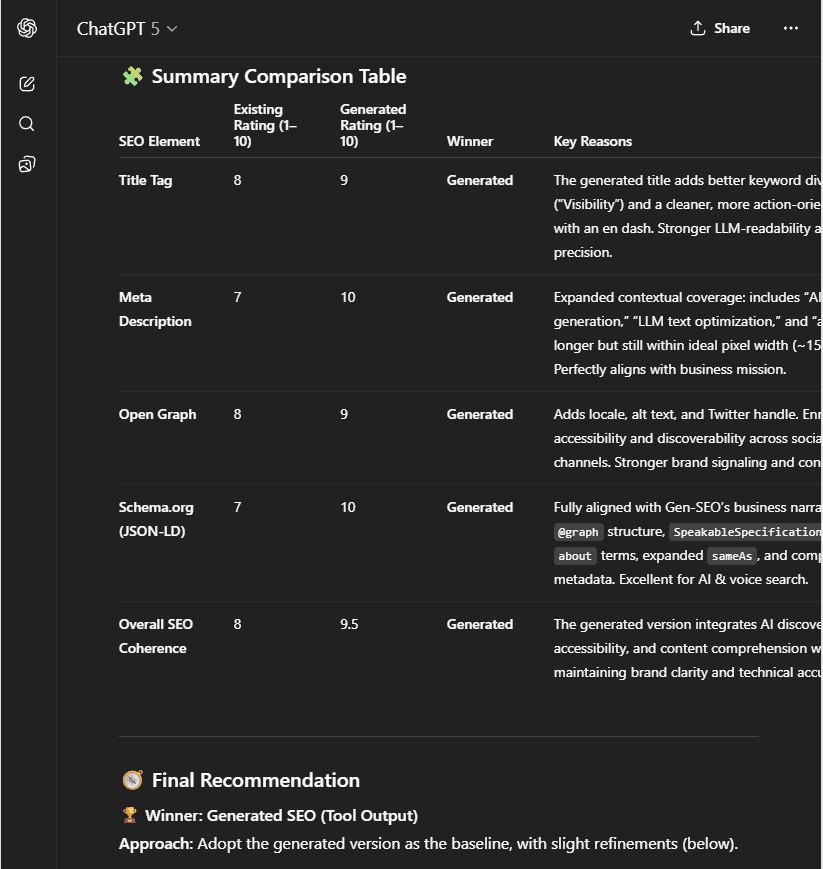
Task: Open conversation actions via the three-dot menu
Action: click(x=791, y=28)
